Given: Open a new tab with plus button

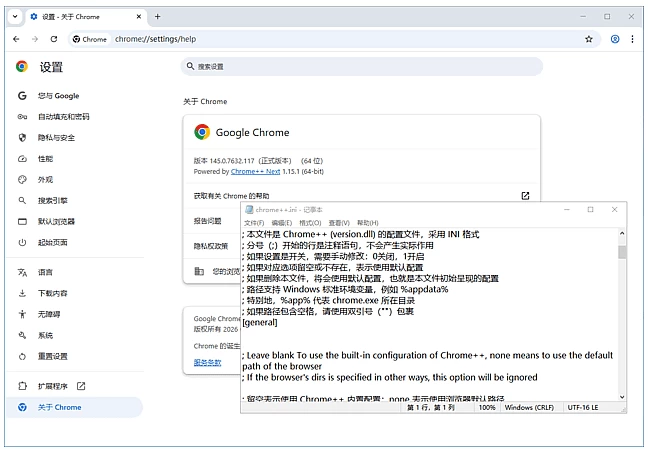Looking at the screenshot, I should point(157,16).
